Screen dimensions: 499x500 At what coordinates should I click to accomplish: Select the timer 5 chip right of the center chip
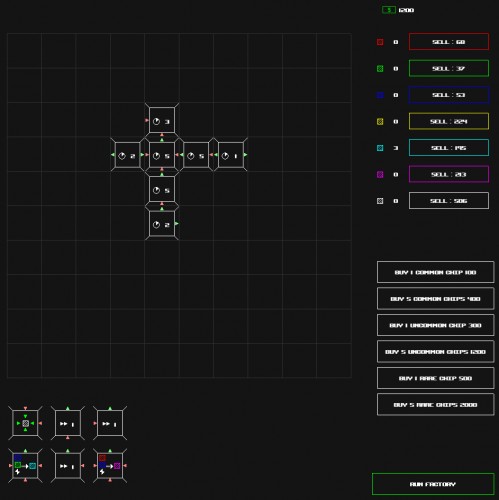[x=196, y=155]
